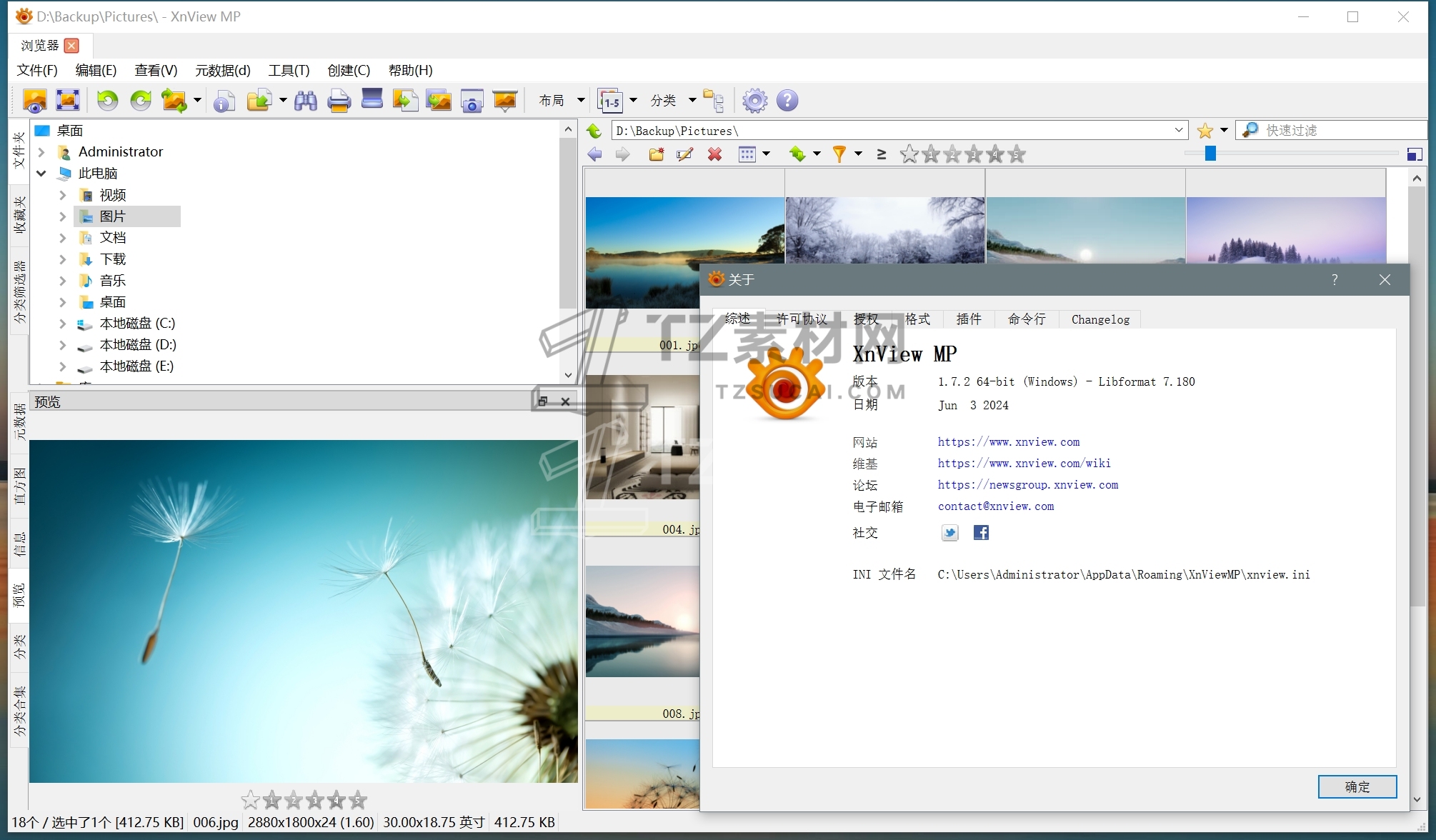This screenshot has height=840, width=1436.
Task: Delete file with the red X icon
Action: click(714, 154)
